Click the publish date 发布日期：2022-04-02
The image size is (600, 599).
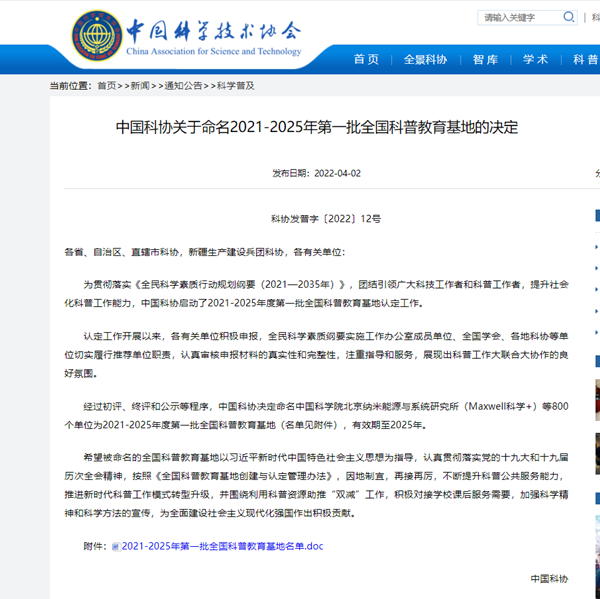click(316, 173)
